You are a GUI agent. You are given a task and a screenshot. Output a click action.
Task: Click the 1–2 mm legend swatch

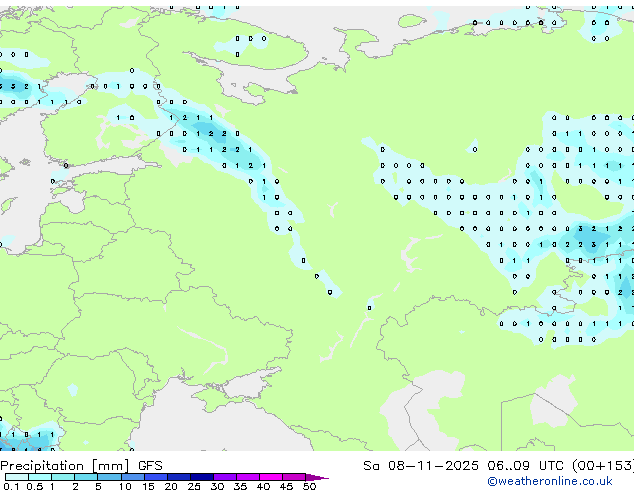[x=63, y=477]
